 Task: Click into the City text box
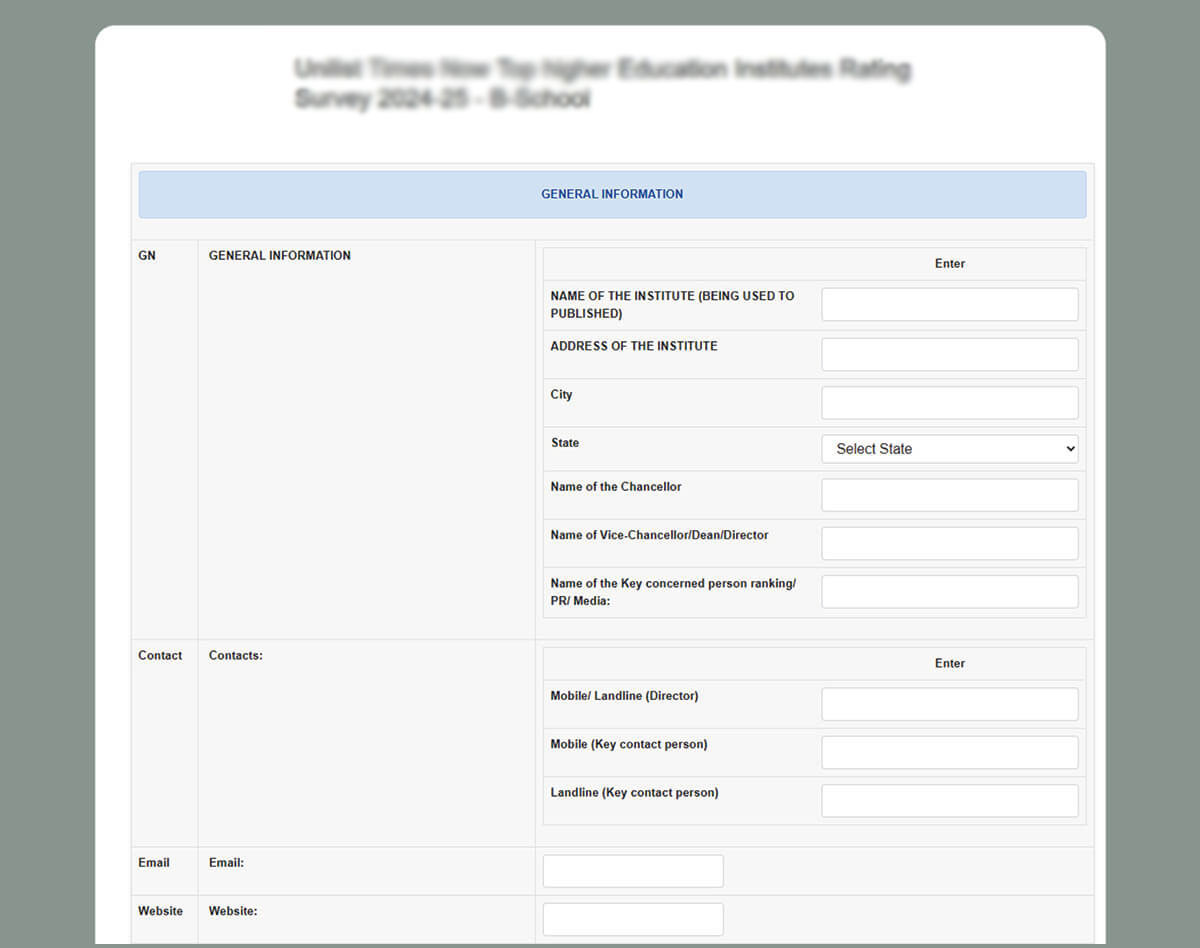(x=949, y=403)
